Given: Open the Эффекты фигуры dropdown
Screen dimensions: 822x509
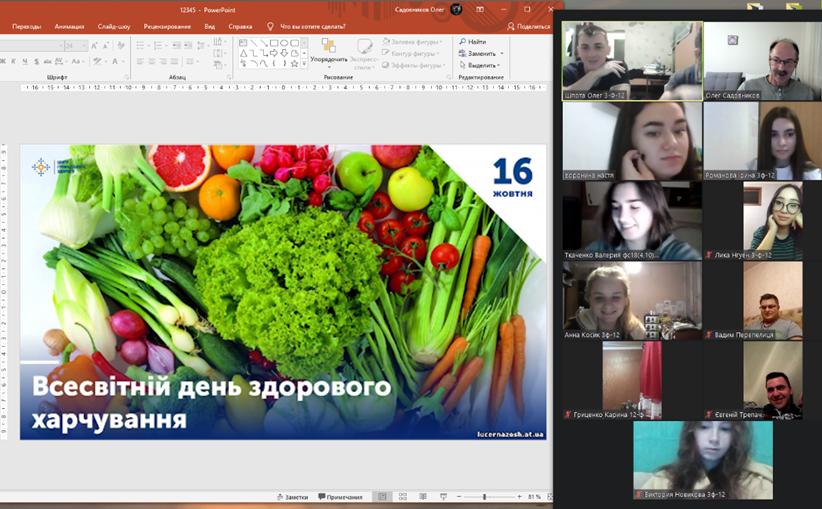Looking at the screenshot, I should (413, 65).
